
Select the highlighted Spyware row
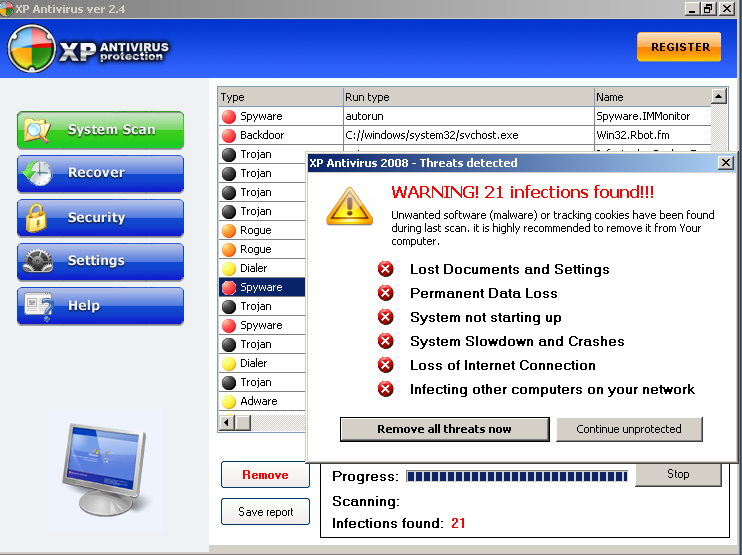(262, 287)
